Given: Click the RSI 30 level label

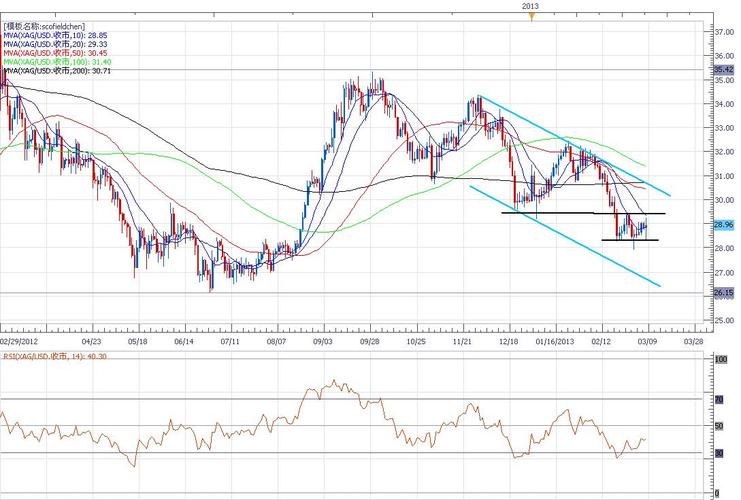Looking at the screenshot, I should [719, 453].
